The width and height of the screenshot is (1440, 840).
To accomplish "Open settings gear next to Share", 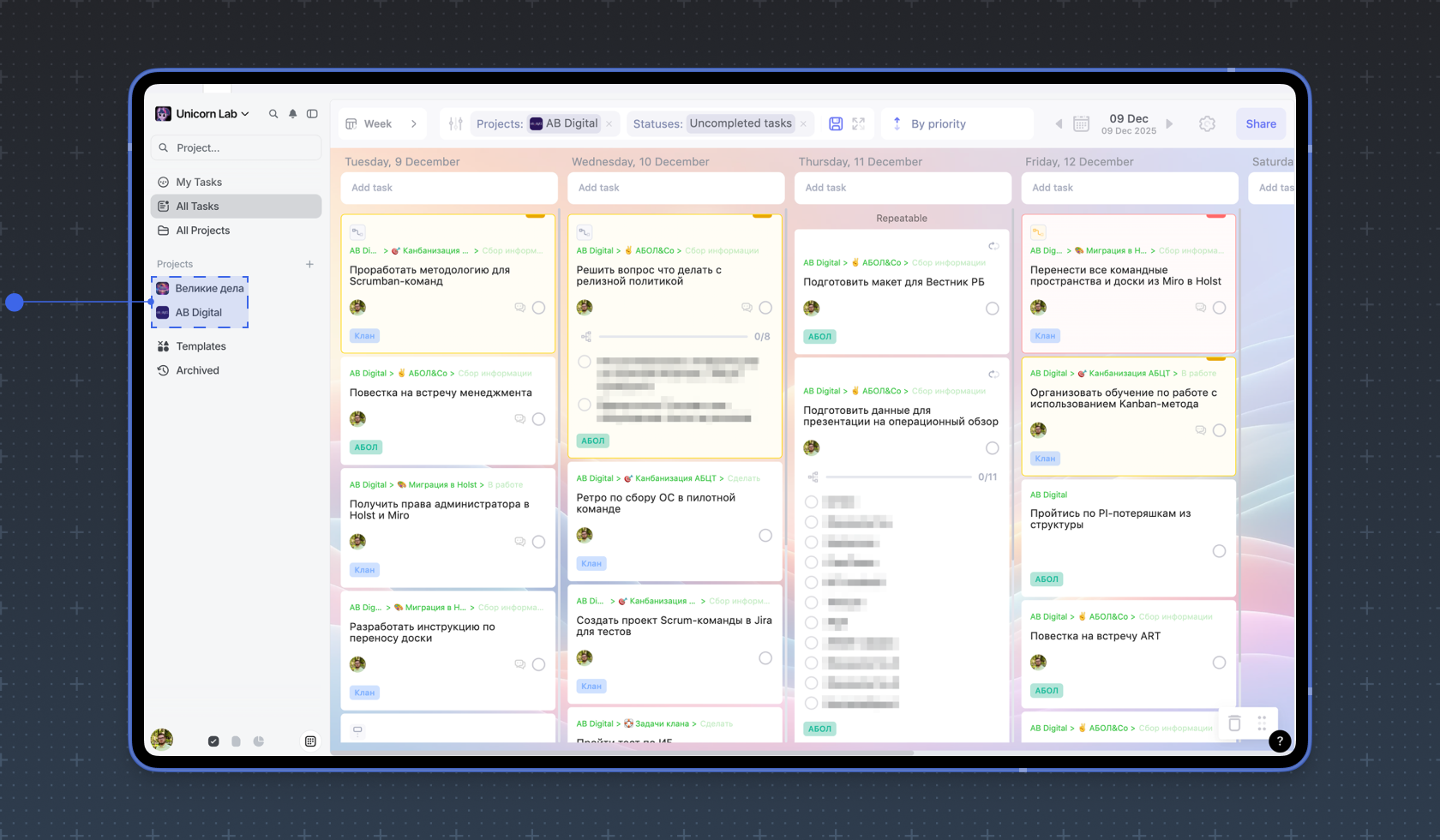I will (1207, 124).
